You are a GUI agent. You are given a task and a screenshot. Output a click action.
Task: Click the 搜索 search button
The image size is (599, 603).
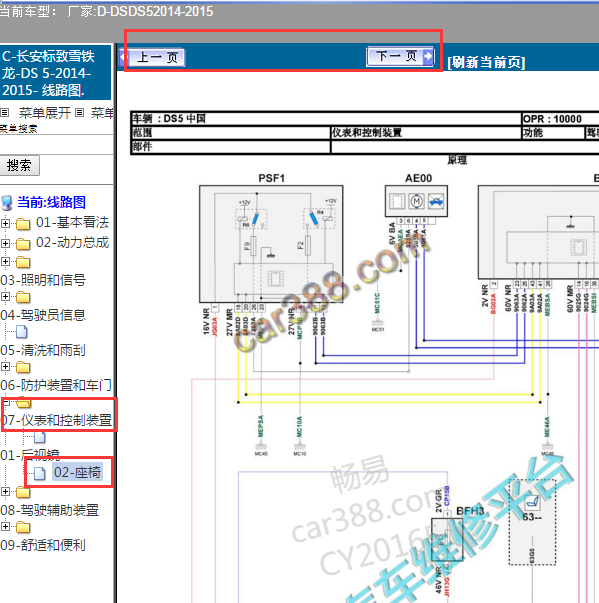tap(19, 166)
